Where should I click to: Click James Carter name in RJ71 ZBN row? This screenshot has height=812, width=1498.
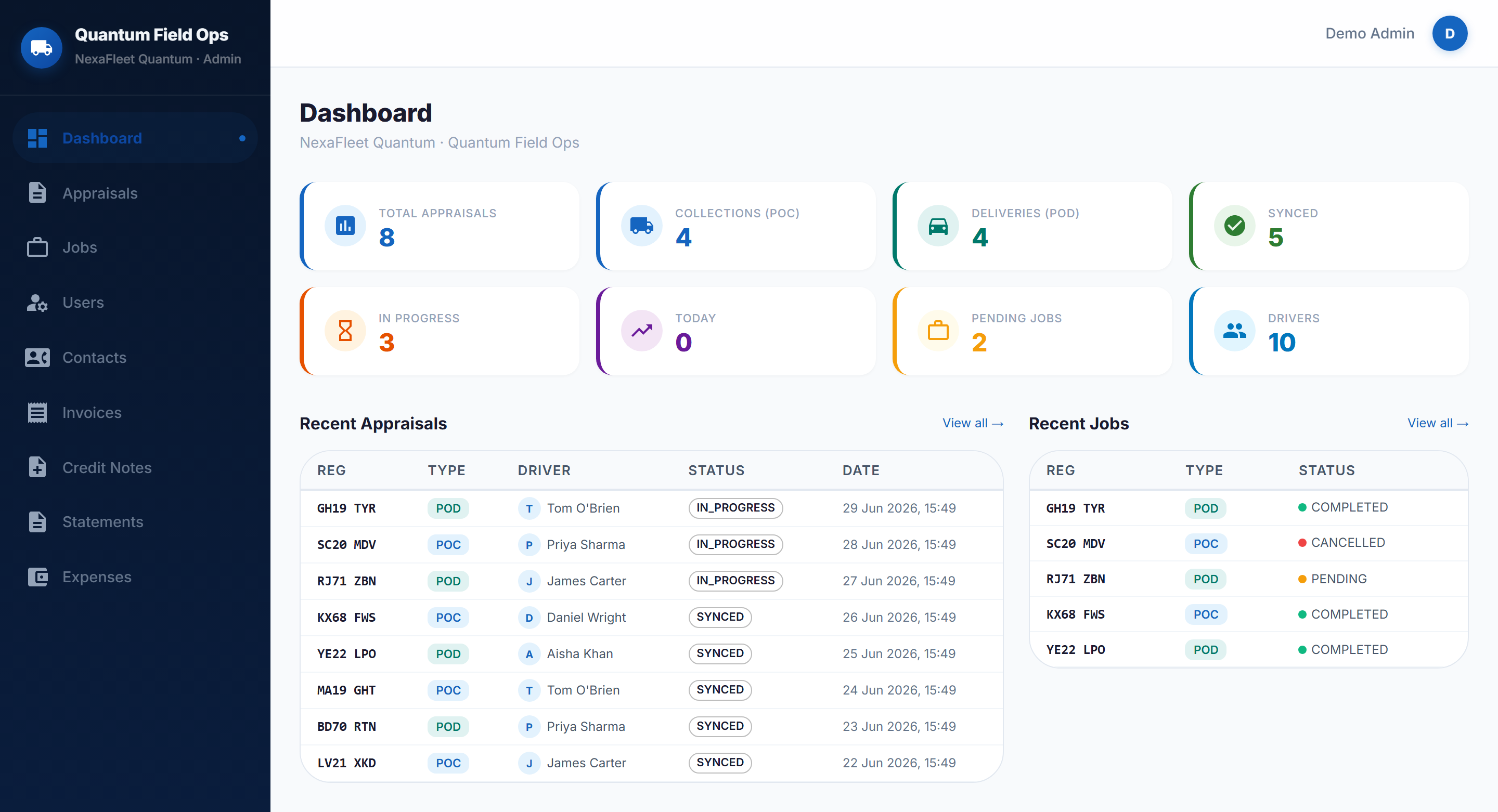[x=586, y=581]
